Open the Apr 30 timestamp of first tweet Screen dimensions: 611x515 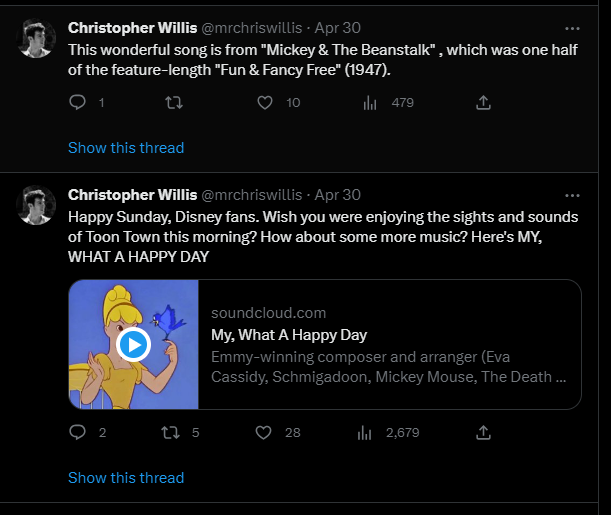(x=337, y=28)
